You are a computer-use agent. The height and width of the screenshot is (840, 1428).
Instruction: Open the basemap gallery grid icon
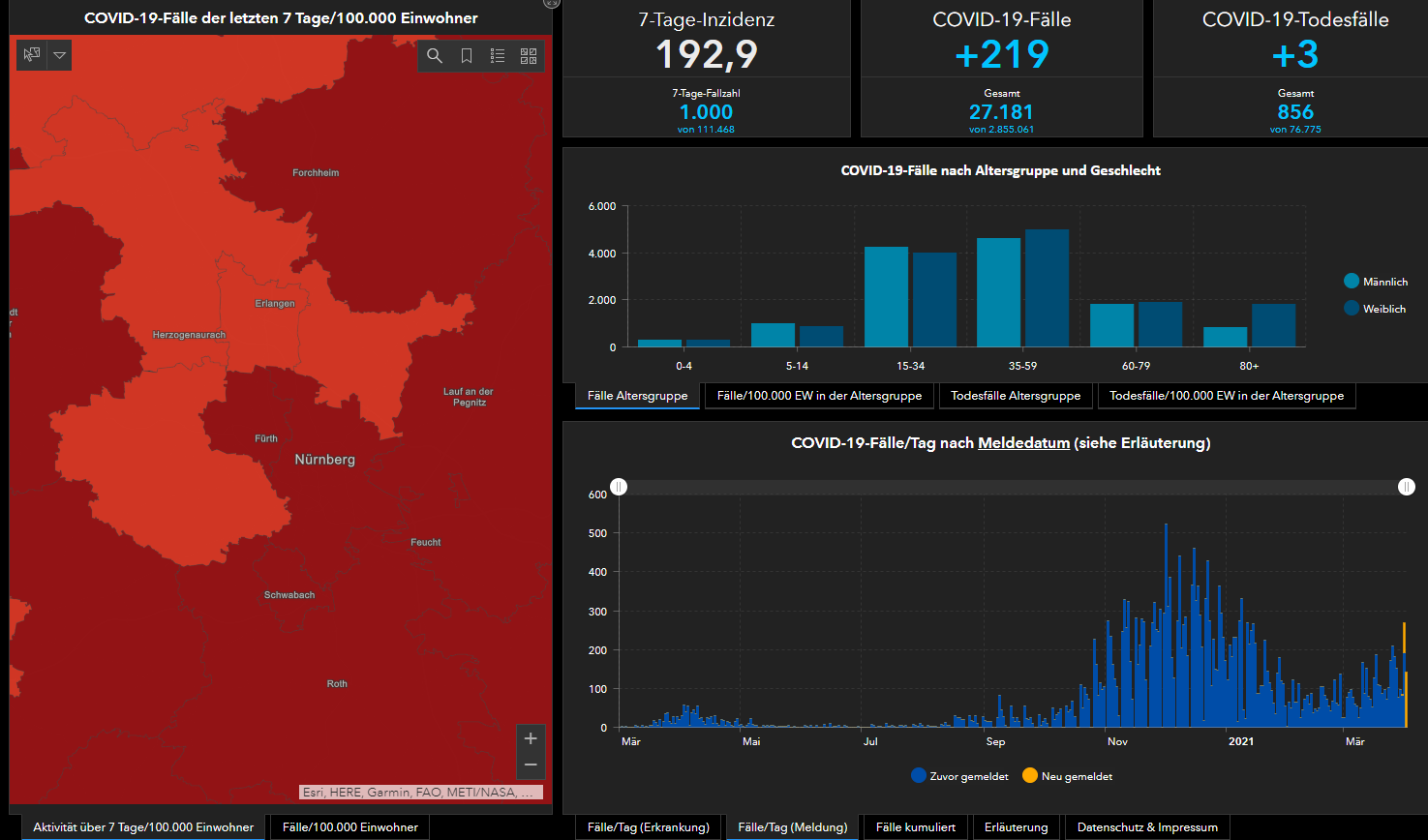click(529, 56)
